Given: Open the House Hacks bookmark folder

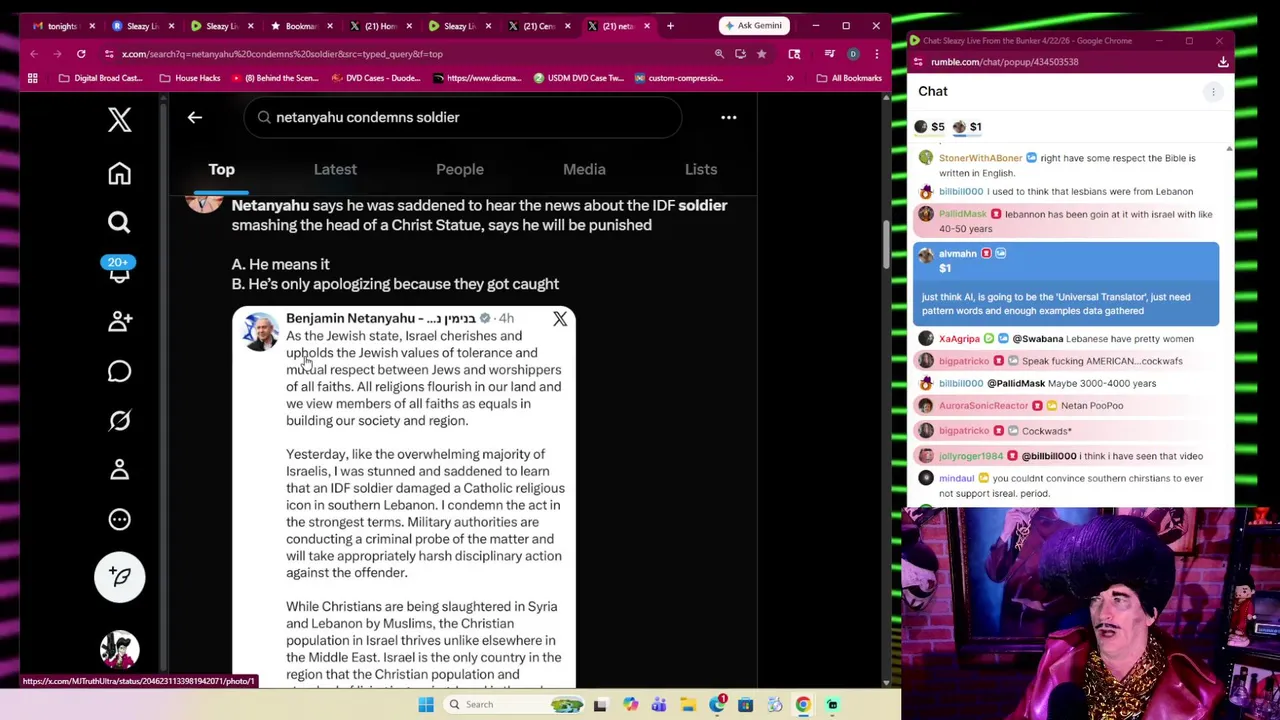Looking at the screenshot, I should (x=189, y=78).
